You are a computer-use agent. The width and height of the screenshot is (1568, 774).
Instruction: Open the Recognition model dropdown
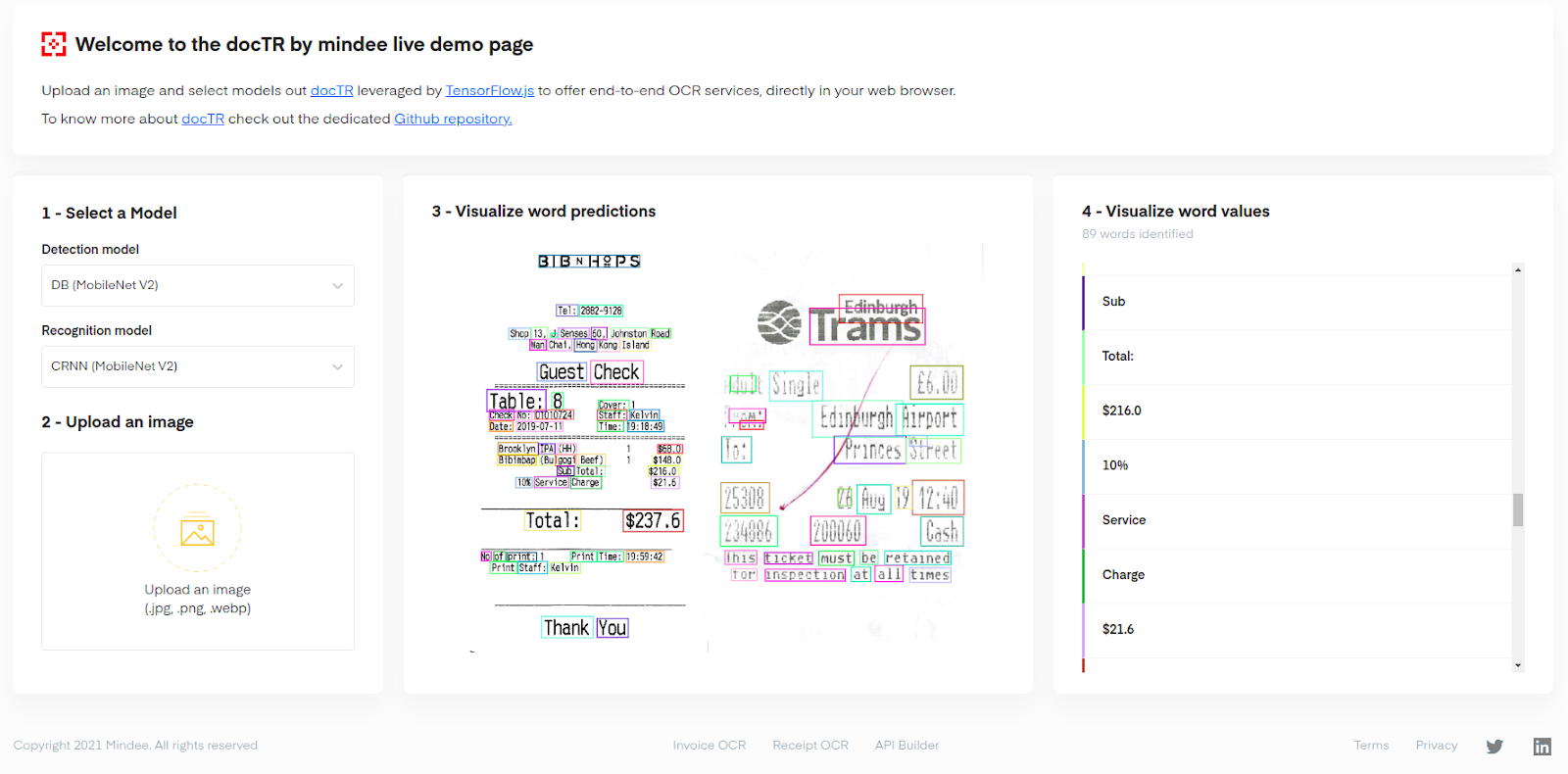(198, 366)
